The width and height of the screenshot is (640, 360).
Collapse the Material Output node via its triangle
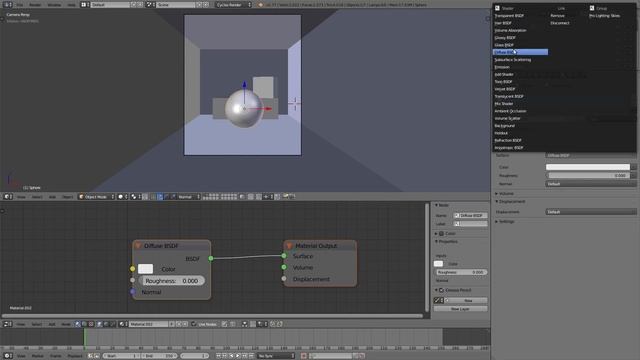(289, 246)
